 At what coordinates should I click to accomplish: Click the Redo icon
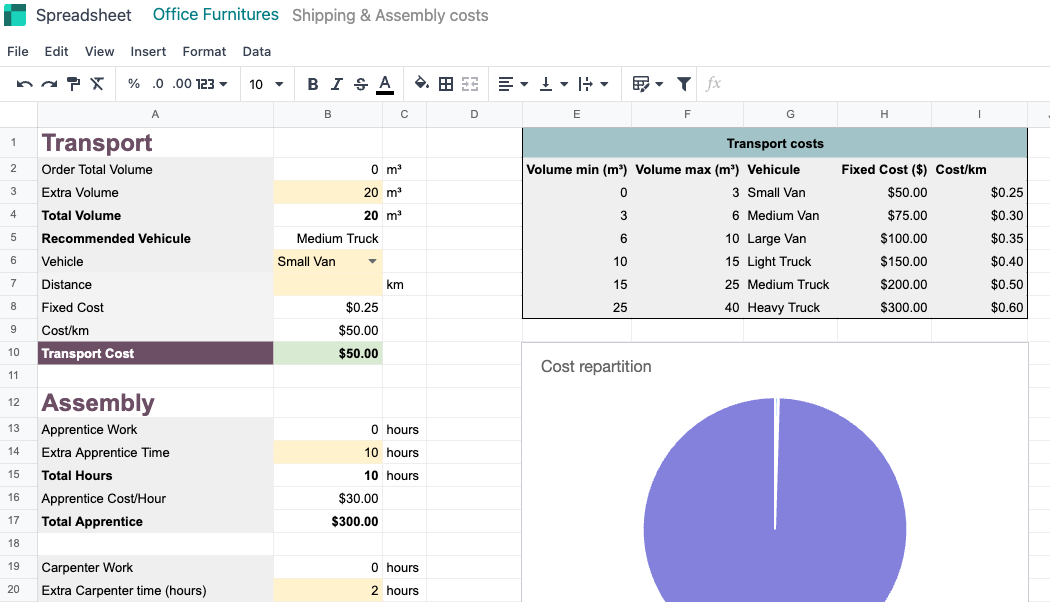(x=49, y=84)
